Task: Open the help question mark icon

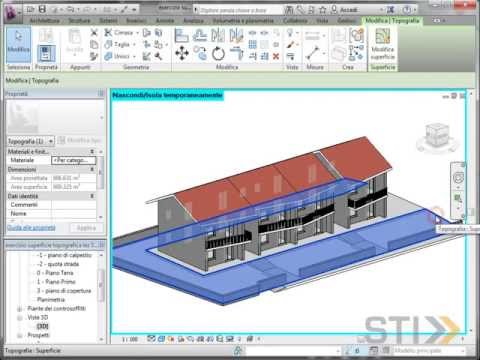Action: (406, 10)
